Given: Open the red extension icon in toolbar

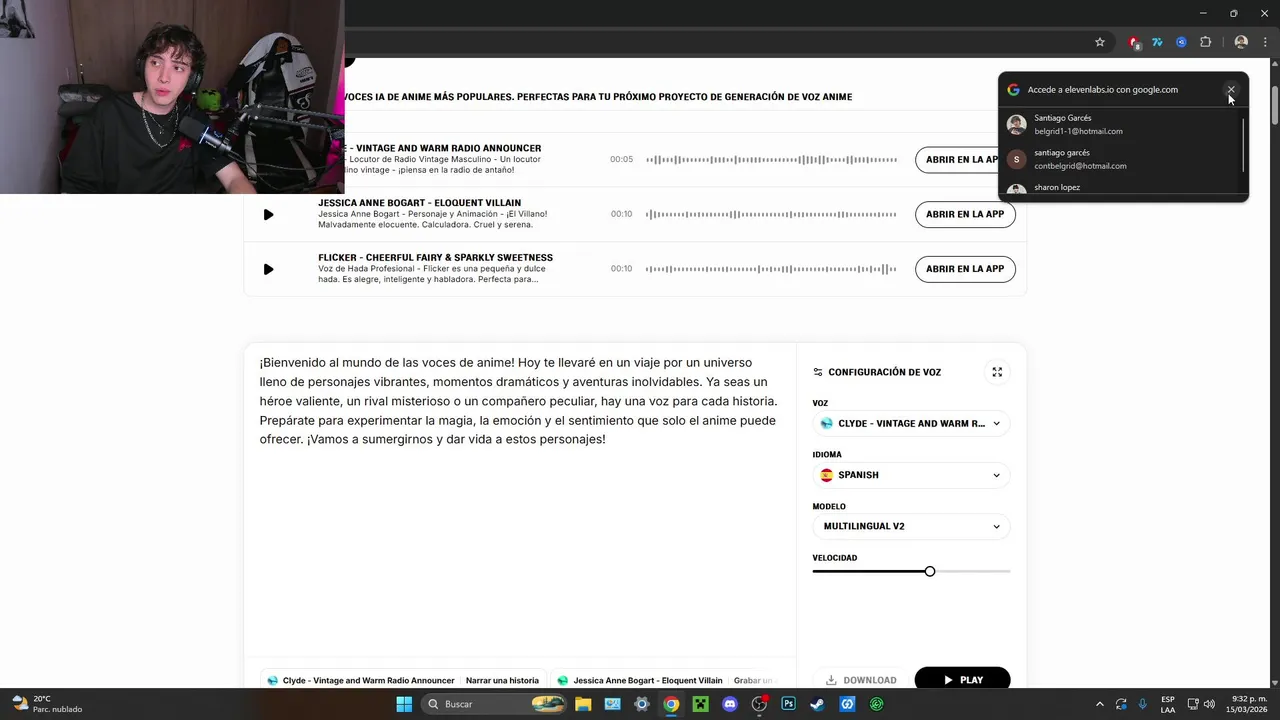Looking at the screenshot, I should click(1133, 42).
